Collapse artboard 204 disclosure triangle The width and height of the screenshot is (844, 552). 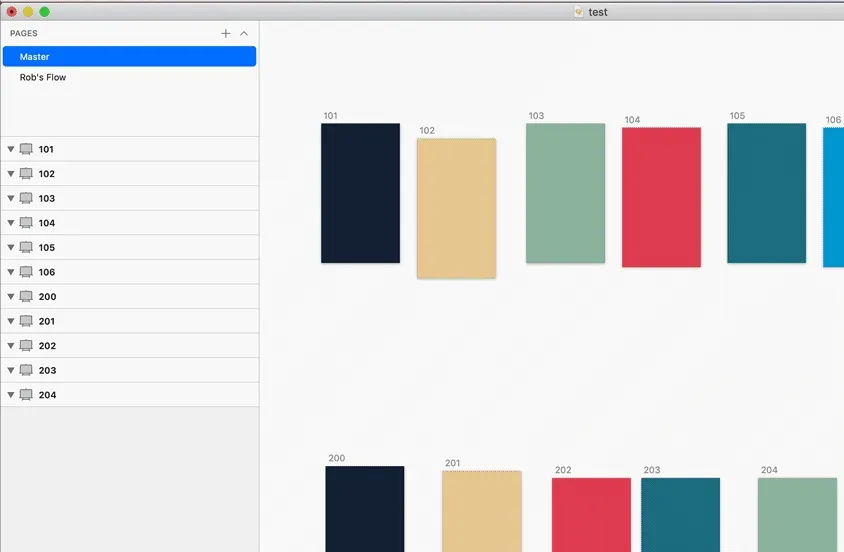click(11, 395)
